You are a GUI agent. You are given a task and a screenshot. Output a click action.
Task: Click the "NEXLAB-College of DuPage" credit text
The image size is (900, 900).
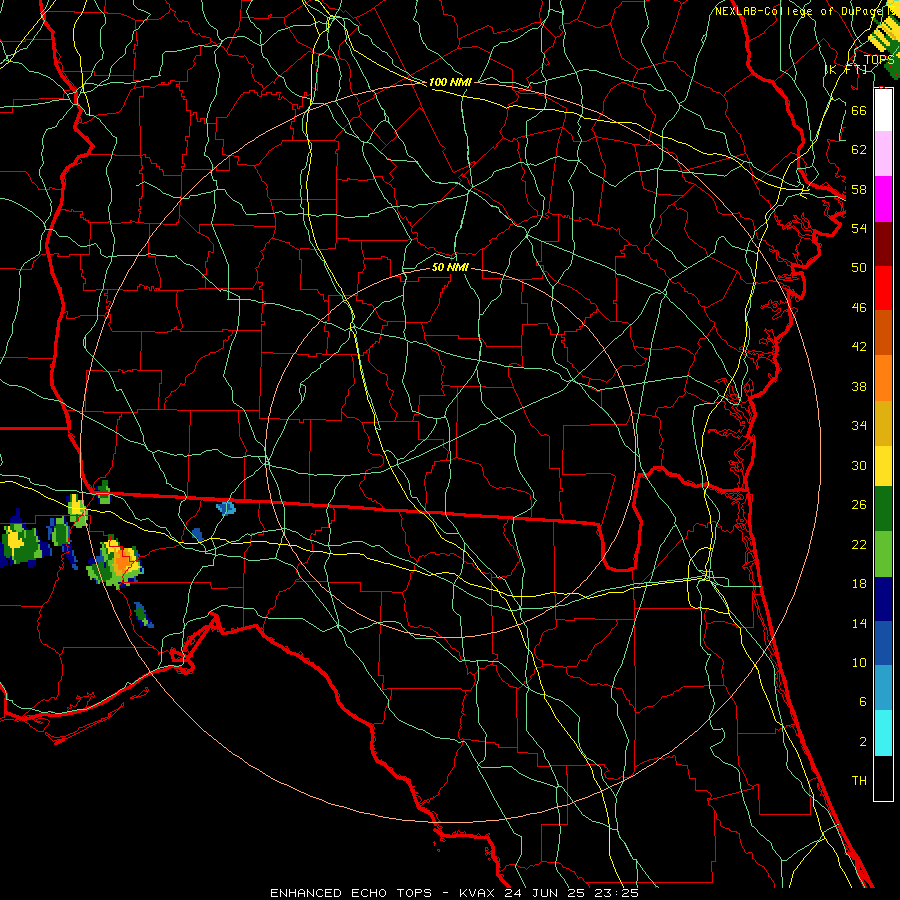tap(801, 11)
